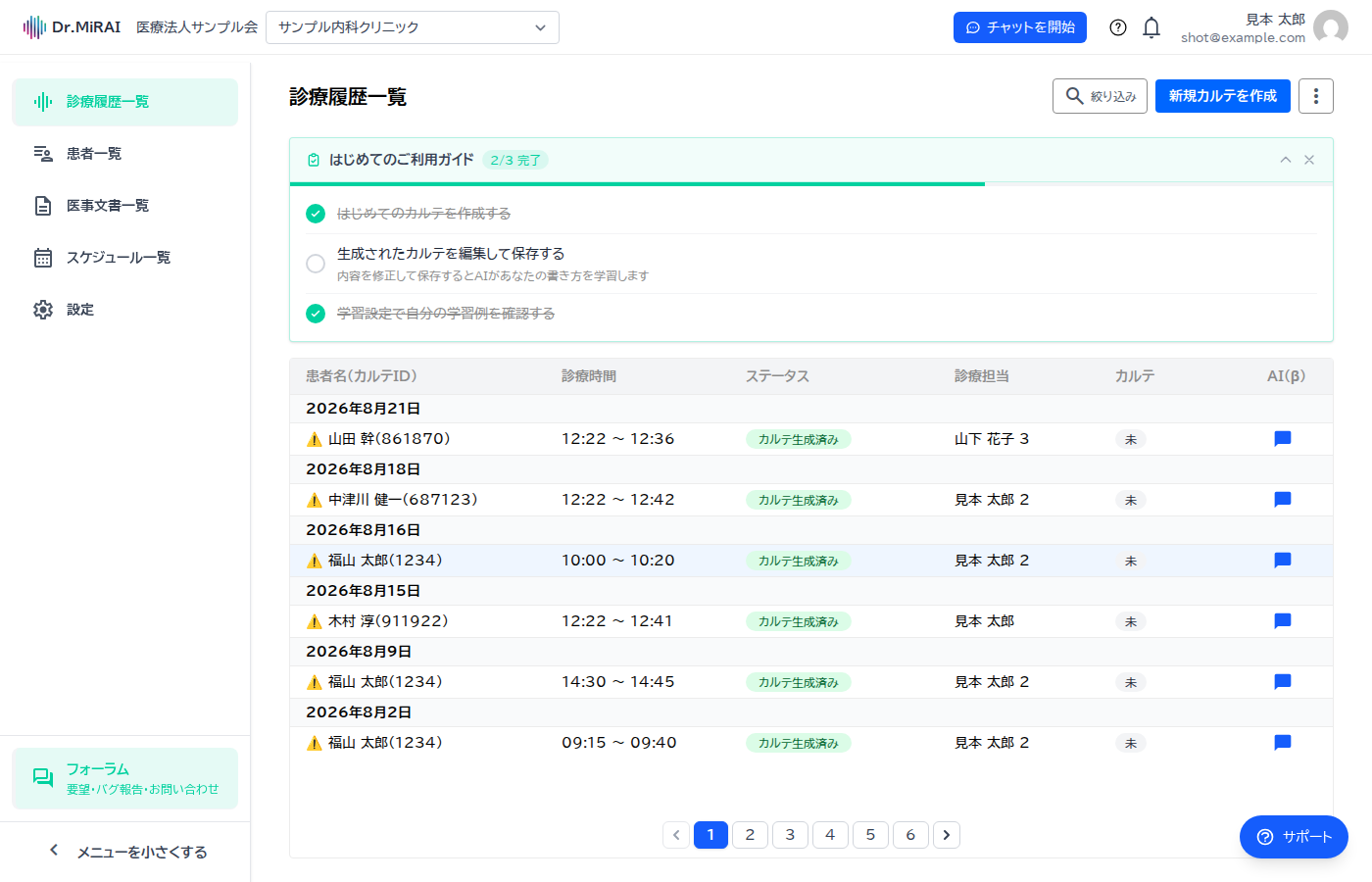Open the サポート floating button
The height and width of the screenshot is (882, 1372).
(x=1294, y=837)
